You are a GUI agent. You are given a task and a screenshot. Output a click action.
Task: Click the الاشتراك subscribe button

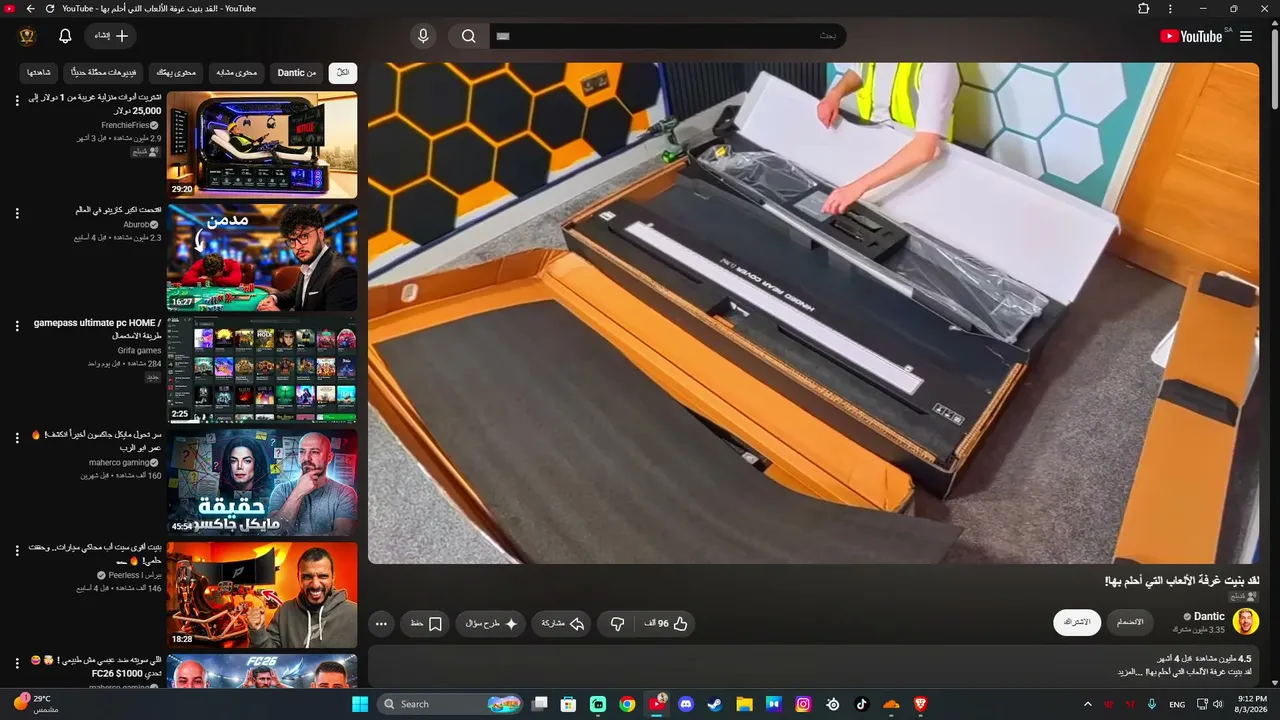1077,622
